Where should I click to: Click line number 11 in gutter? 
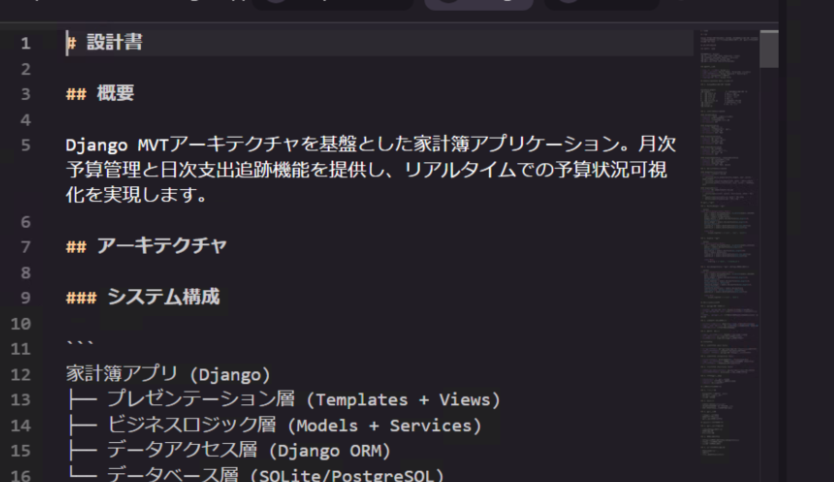pyautogui.click(x=21, y=349)
